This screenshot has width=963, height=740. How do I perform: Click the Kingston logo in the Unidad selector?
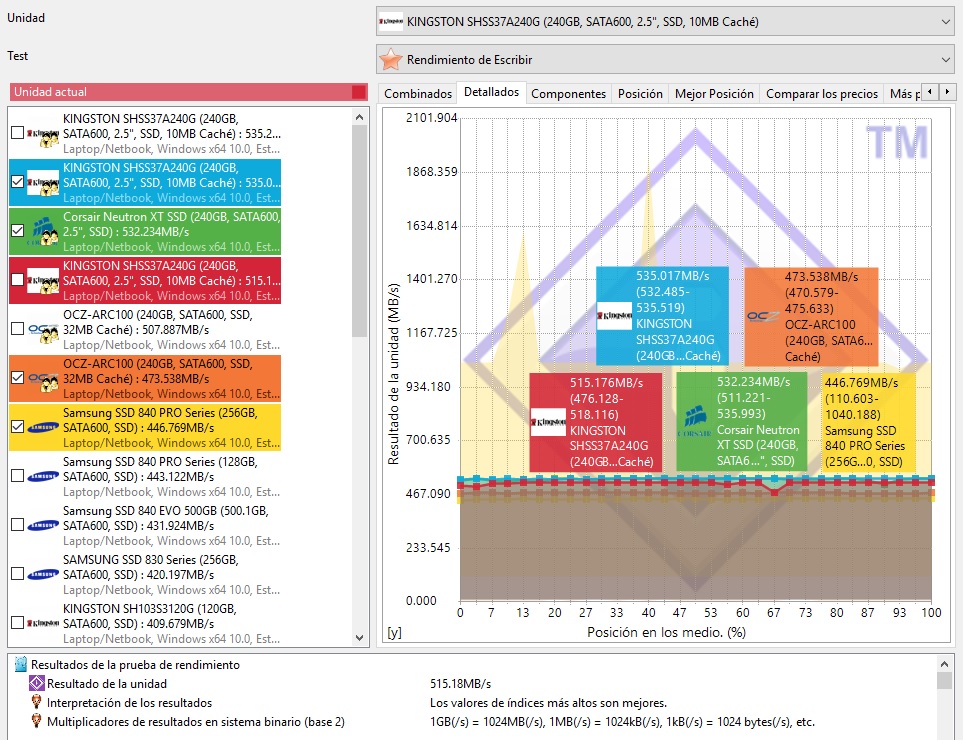[392, 20]
